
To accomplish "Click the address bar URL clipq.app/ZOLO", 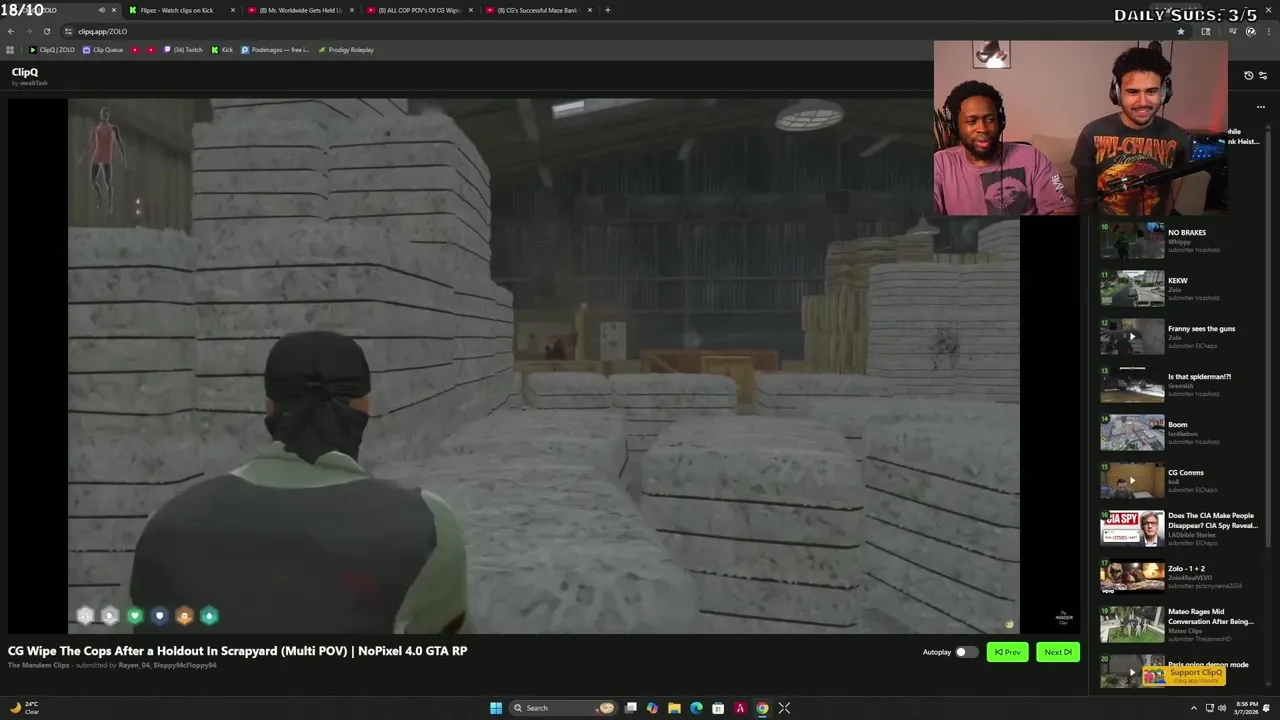I will (103, 31).
